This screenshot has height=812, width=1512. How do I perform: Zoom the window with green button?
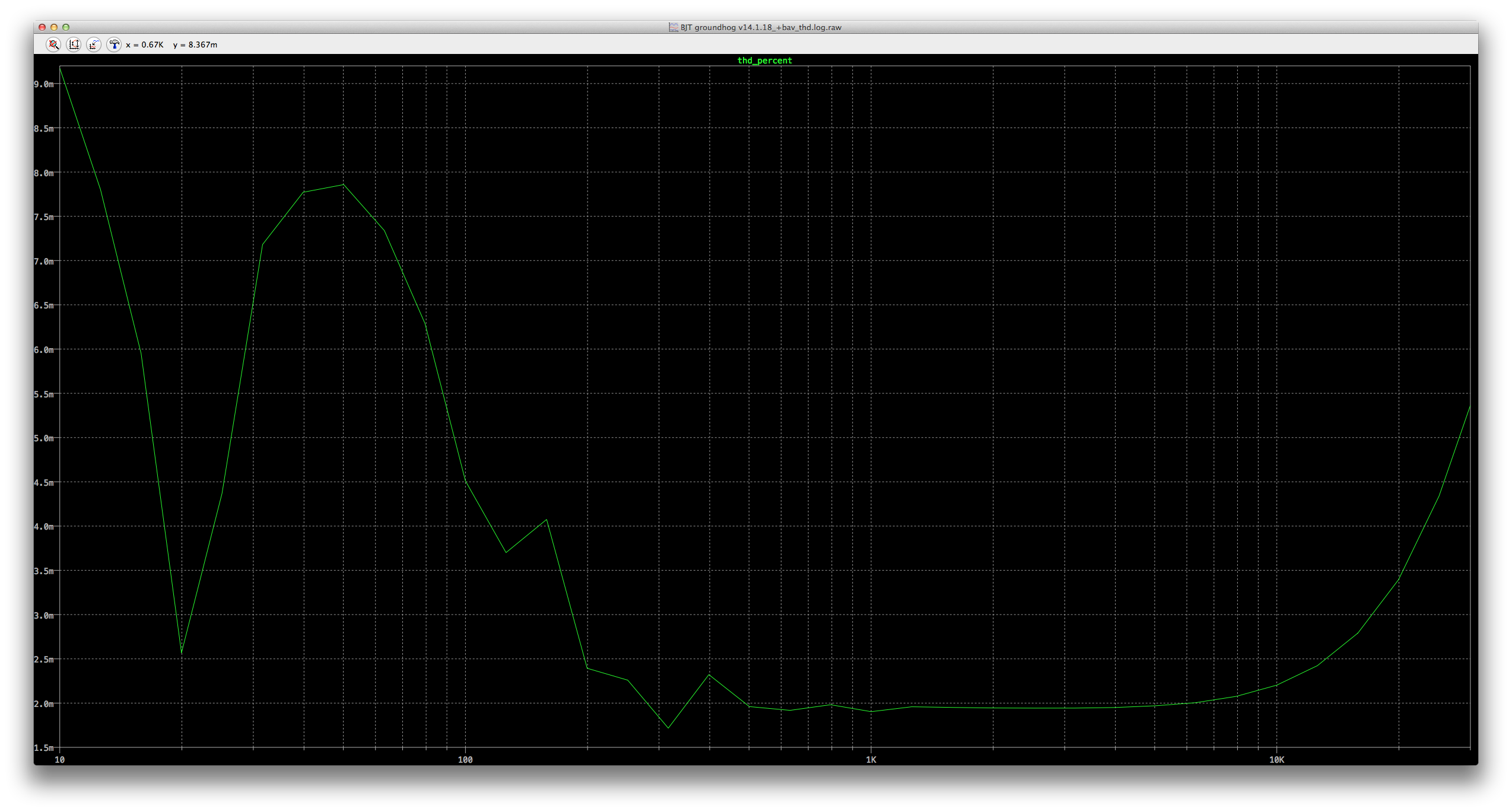tap(66, 27)
